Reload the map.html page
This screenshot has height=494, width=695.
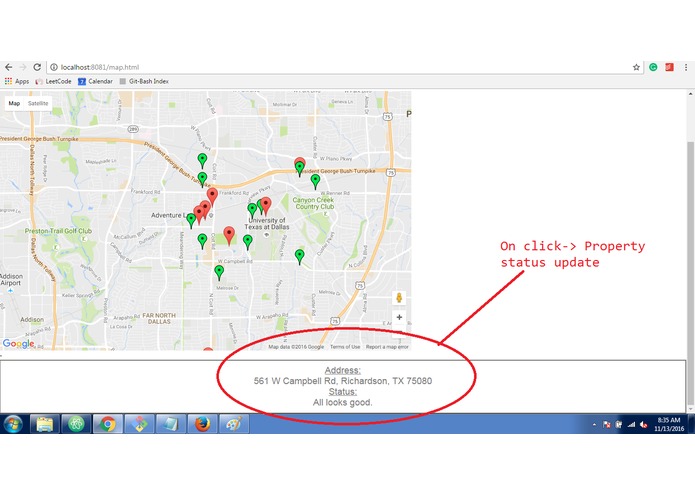point(37,67)
